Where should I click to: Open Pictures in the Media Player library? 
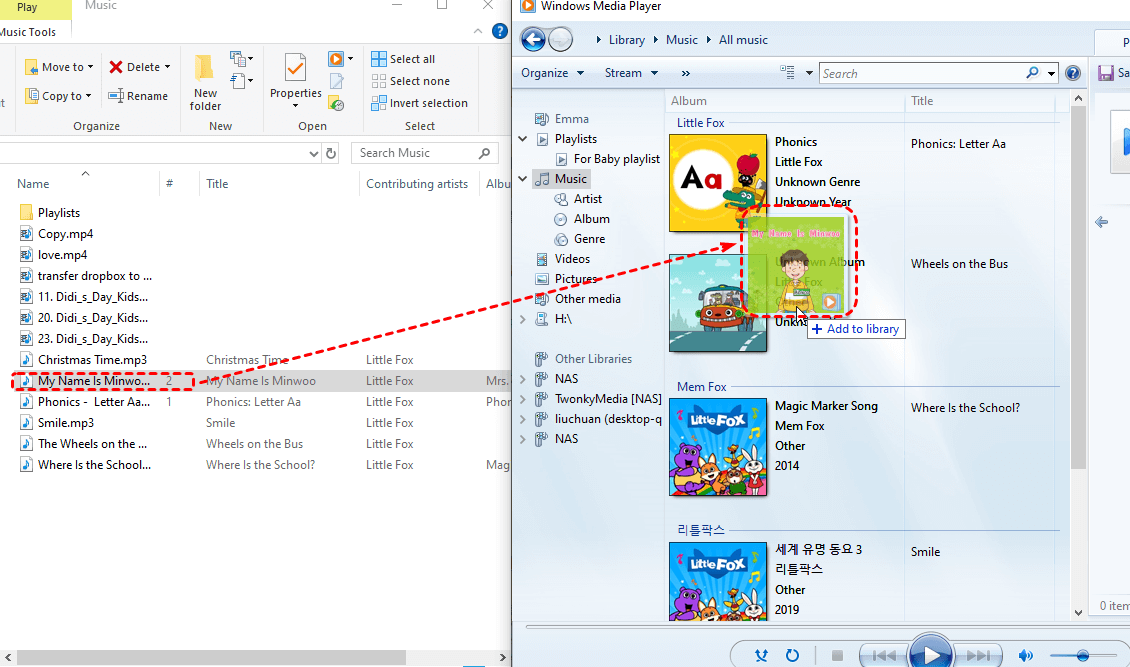pyautogui.click(x=565, y=279)
